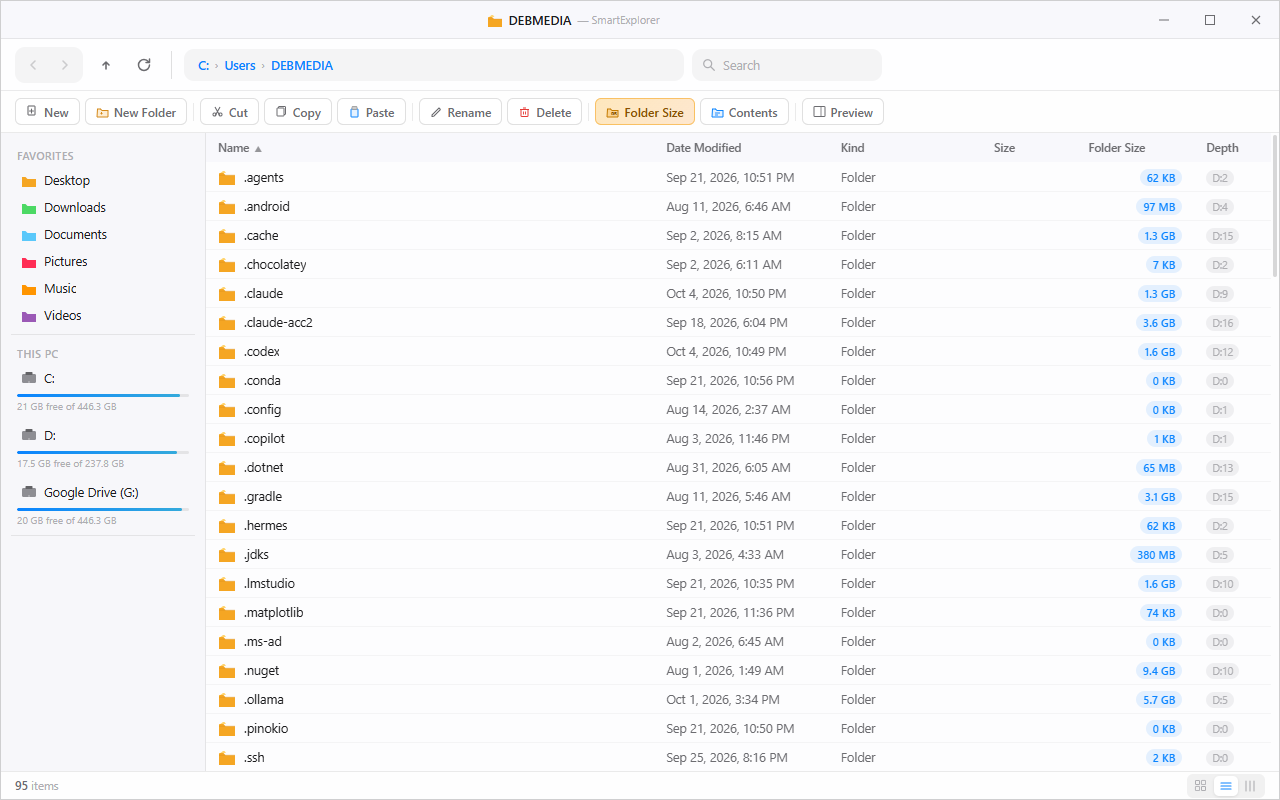Select the .ssh folder row

(x=738, y=758)
